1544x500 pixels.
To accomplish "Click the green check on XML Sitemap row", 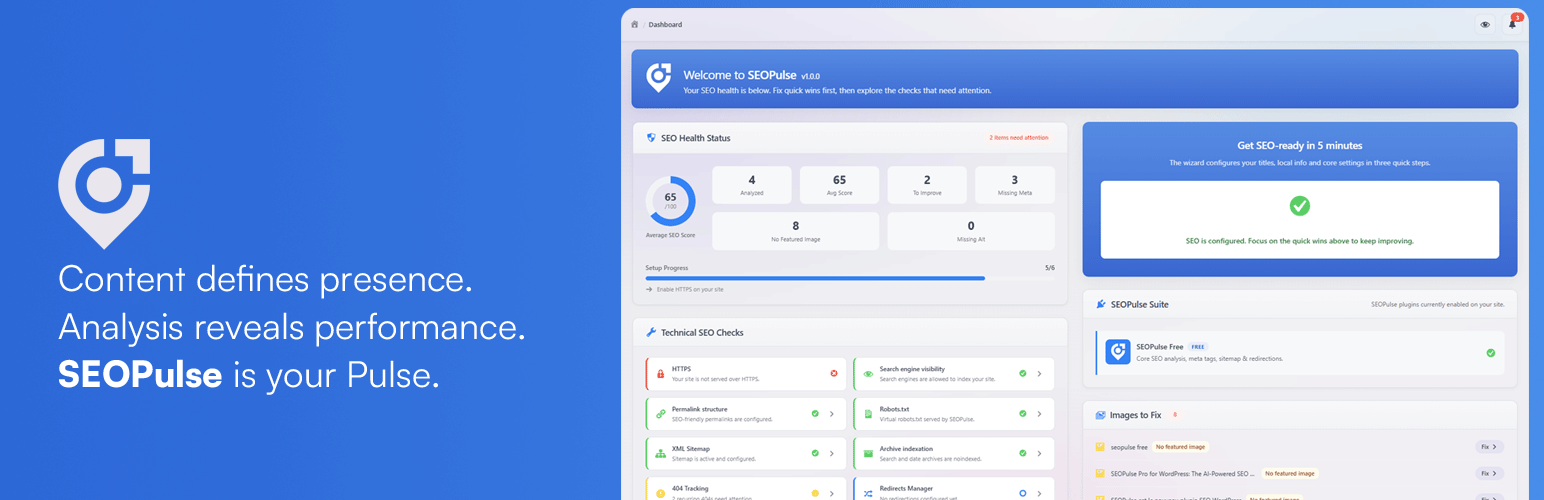I will point(815,453).
